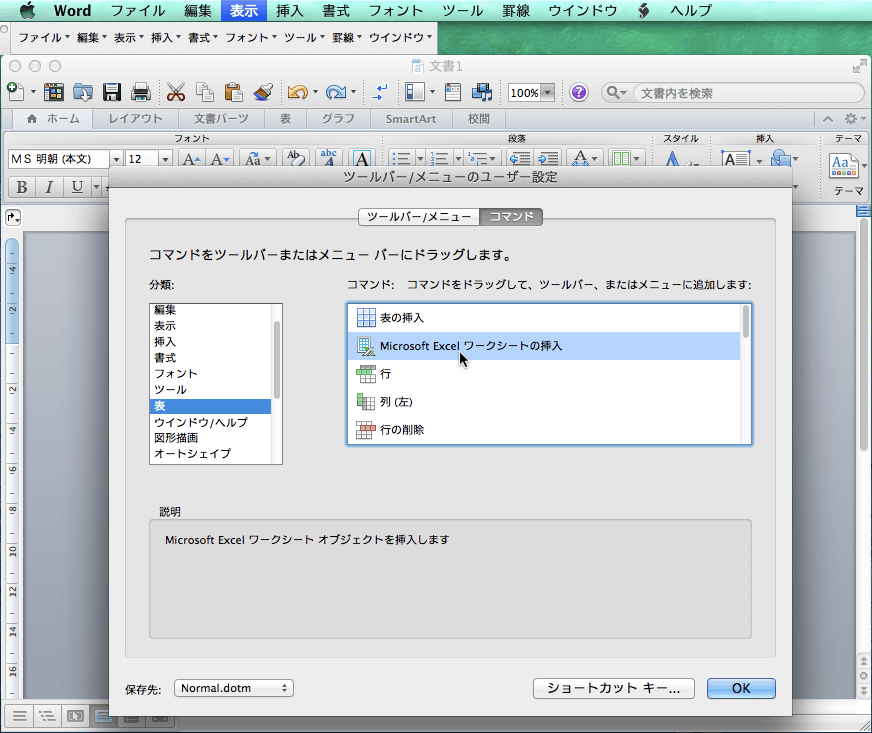Click the draft view button at bottom left
This screenshot has width=872, height=733.
point(19,716)
